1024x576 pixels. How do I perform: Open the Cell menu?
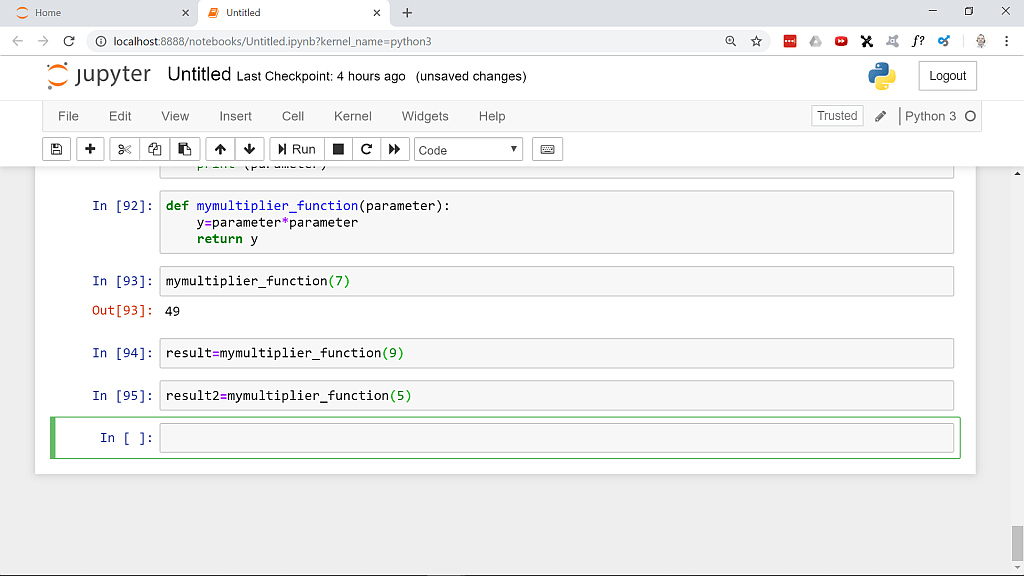[293, 116]
